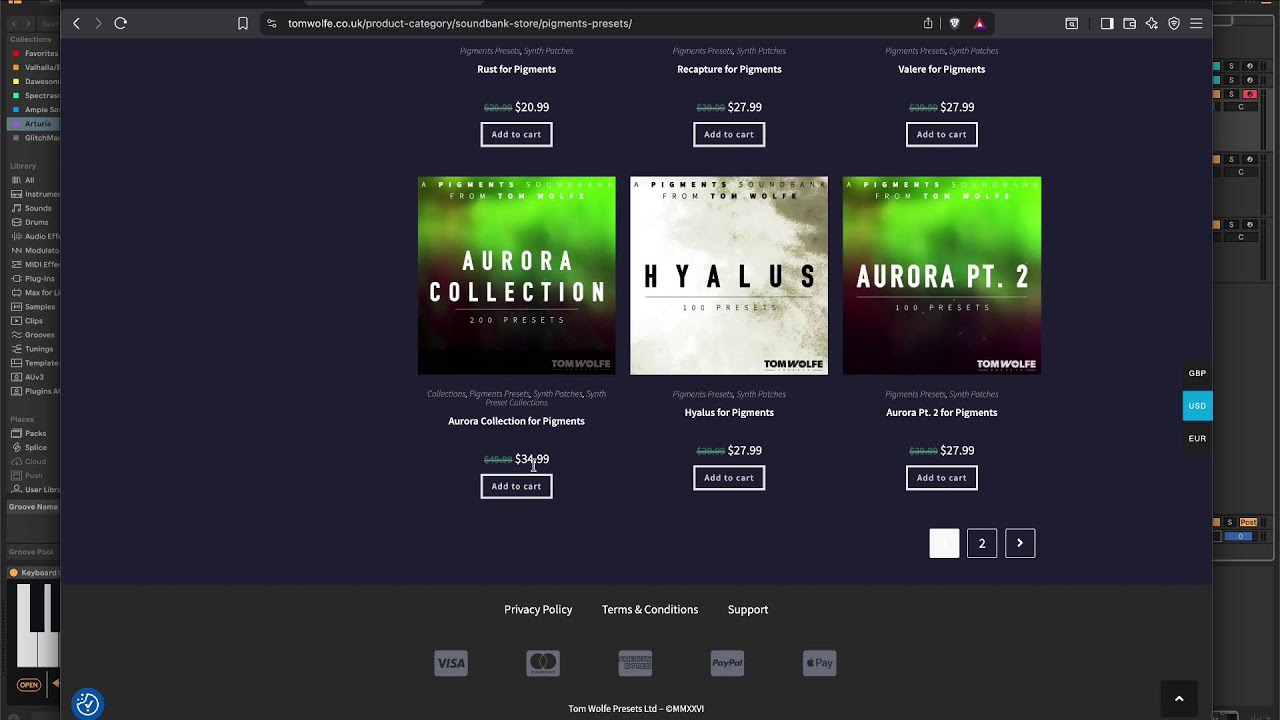Viewport: 1280px width, 720px height.
Task: Add Hyalus for Pigments to cart
Action: coord(729,478)
